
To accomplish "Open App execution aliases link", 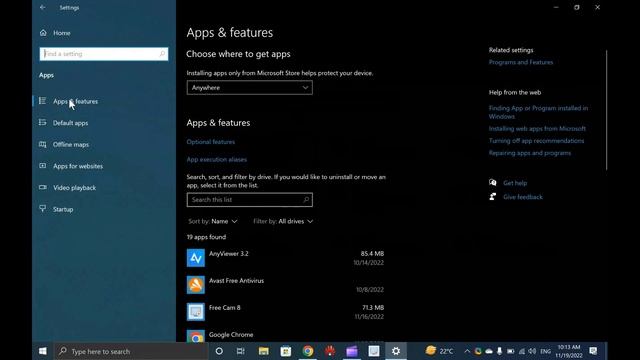I will (x=217, y=160).
